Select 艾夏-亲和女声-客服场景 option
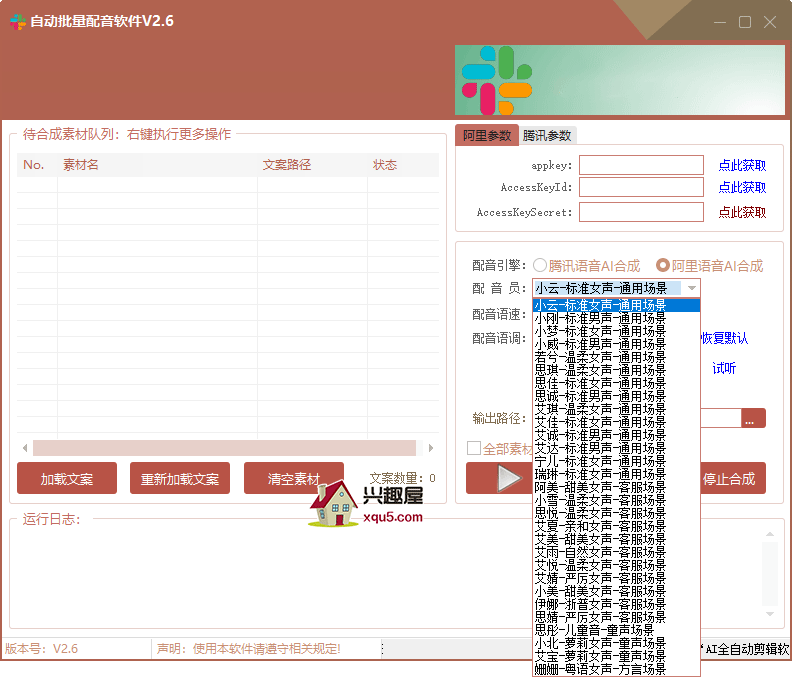 coord(617,526)
